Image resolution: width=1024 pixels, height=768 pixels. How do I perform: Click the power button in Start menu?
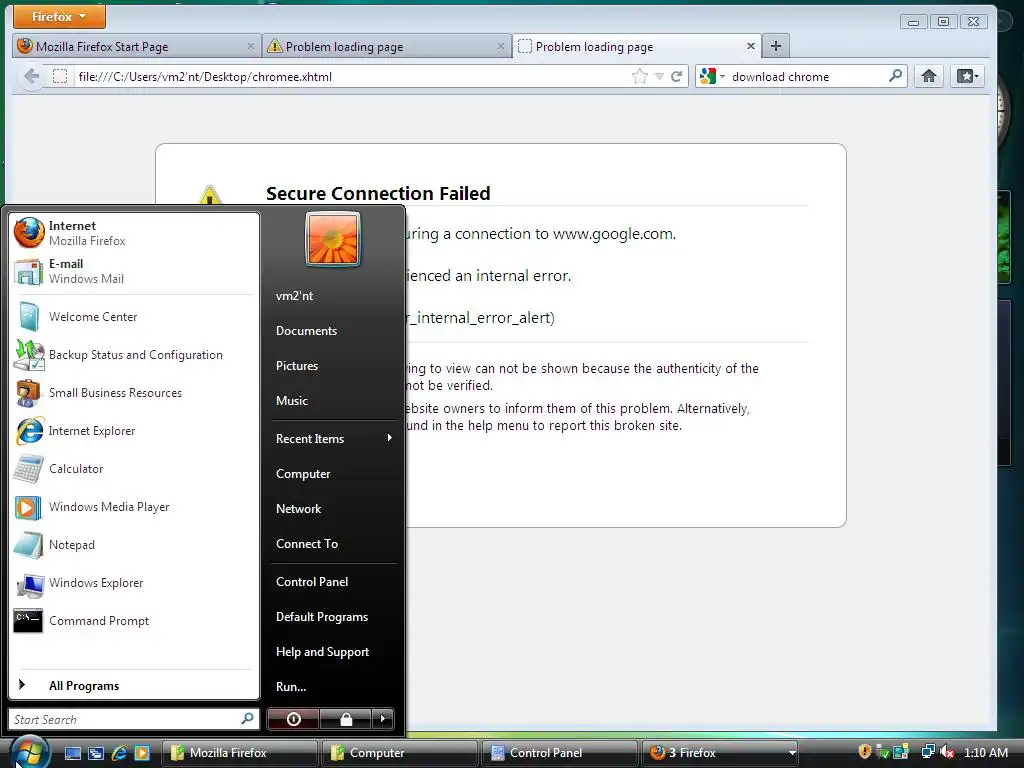(x=293, y=719)
